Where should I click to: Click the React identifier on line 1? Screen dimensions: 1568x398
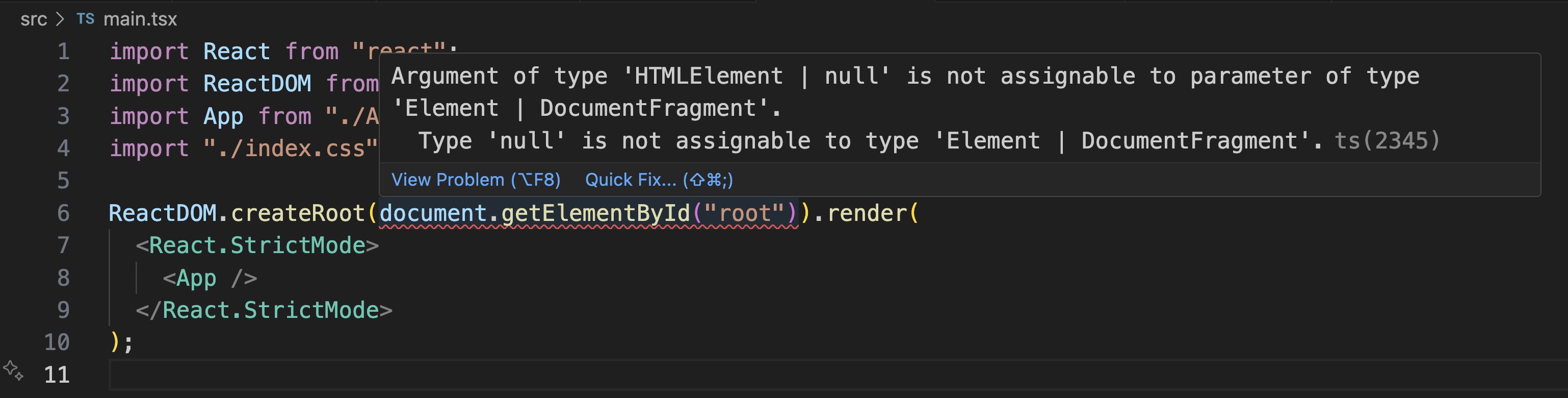click(x=236, y=51)
